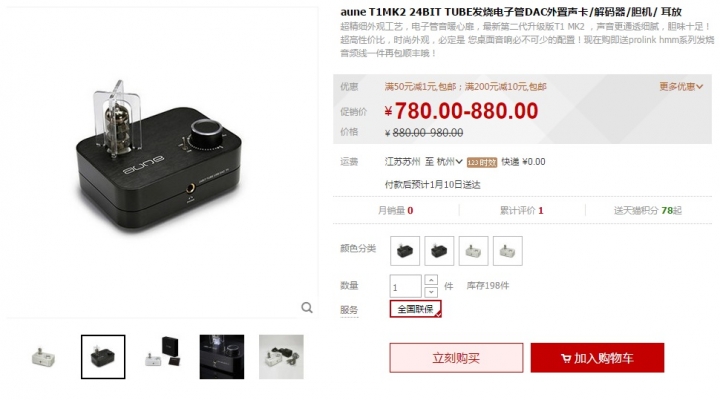
Task: Open the 杭州 destination city dropdown
Action: (x=449, y=162)
